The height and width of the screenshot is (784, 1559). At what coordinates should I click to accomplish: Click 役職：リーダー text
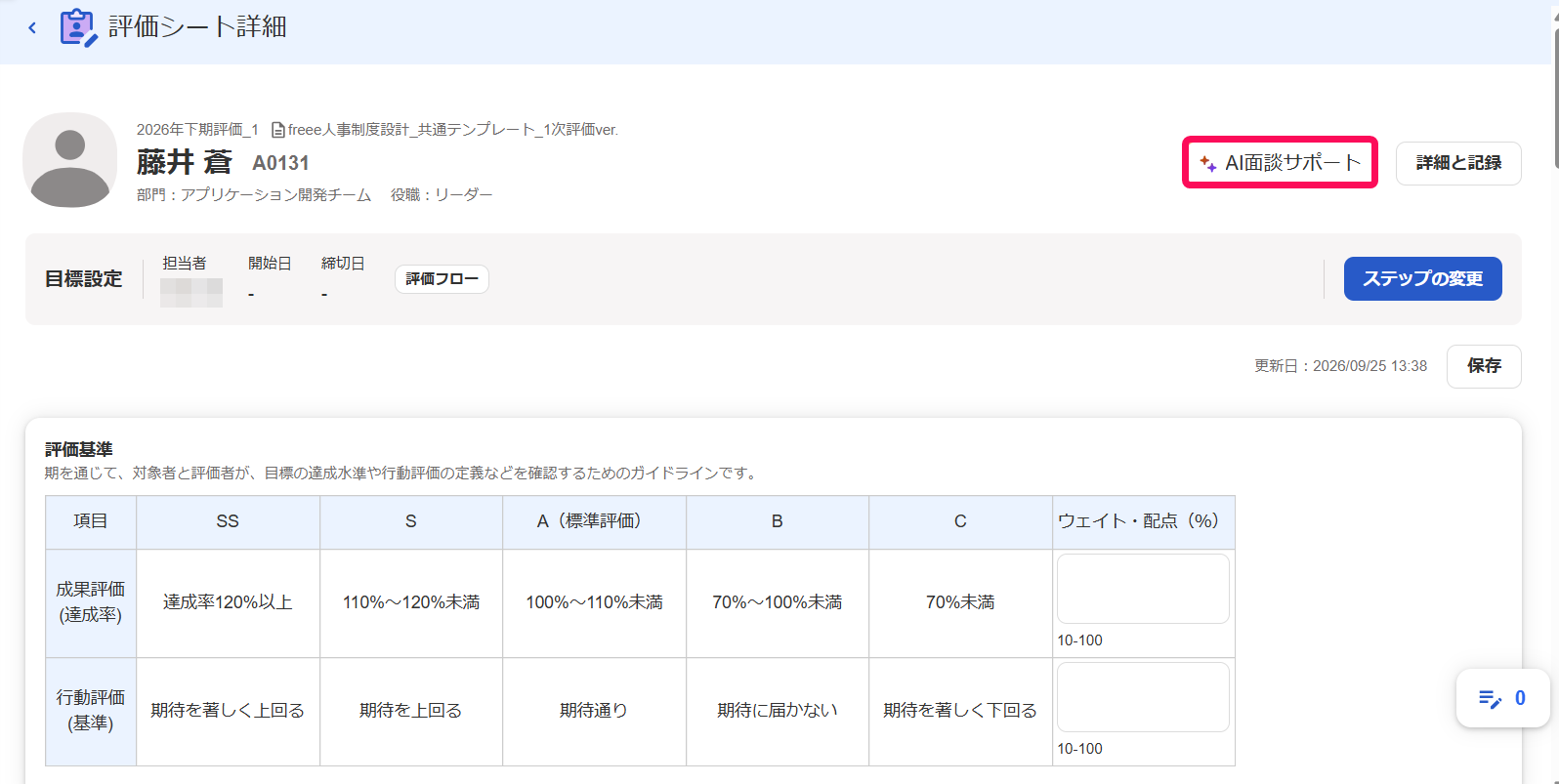point(442,195)
